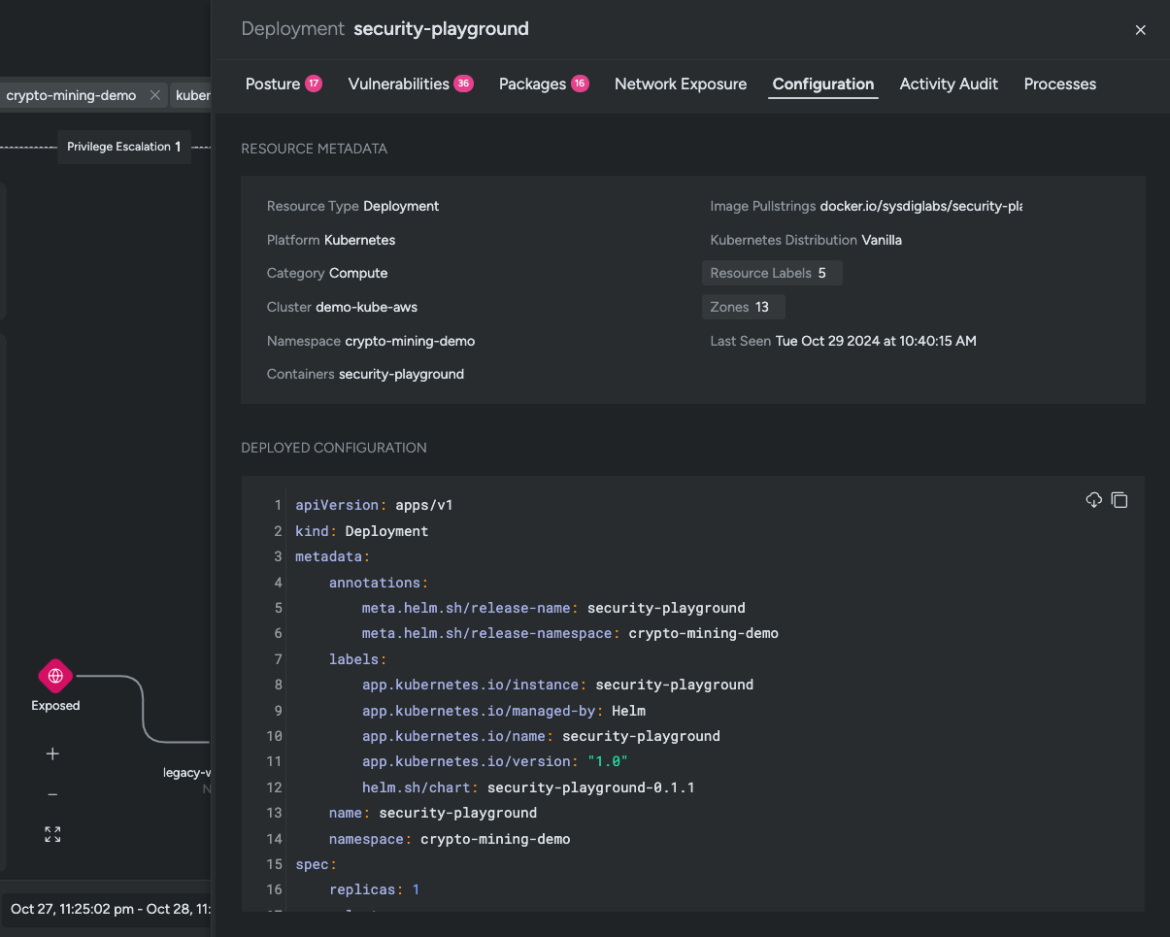The image size is (1170, 937).
Task: Click Resource Type Deployment value
Action: click(x=401, y=206)
